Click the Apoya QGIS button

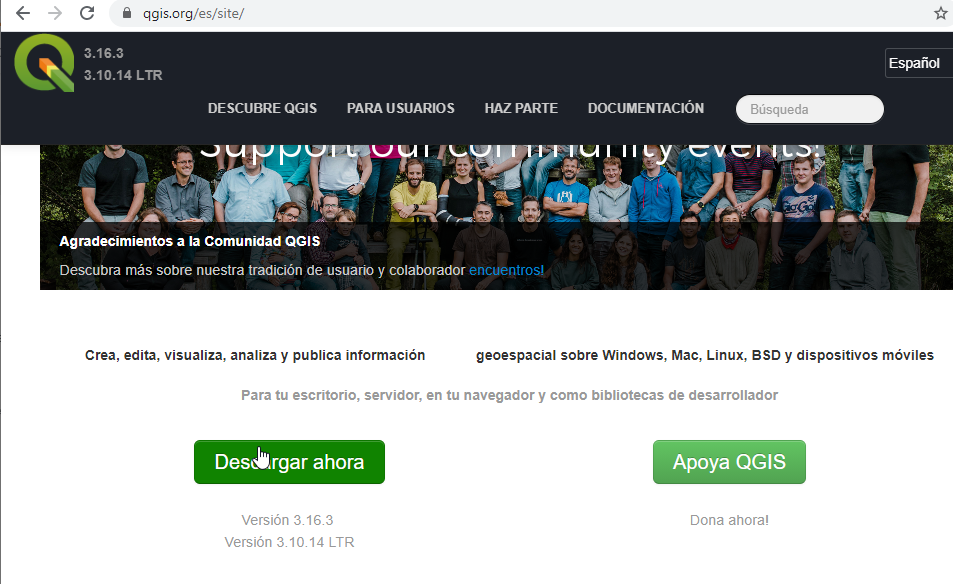pos(729,462)
